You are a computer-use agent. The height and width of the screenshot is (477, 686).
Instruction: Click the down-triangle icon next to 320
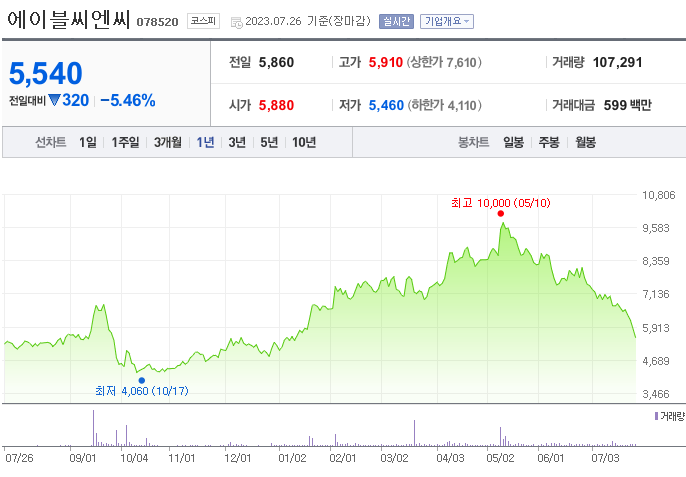54,100
